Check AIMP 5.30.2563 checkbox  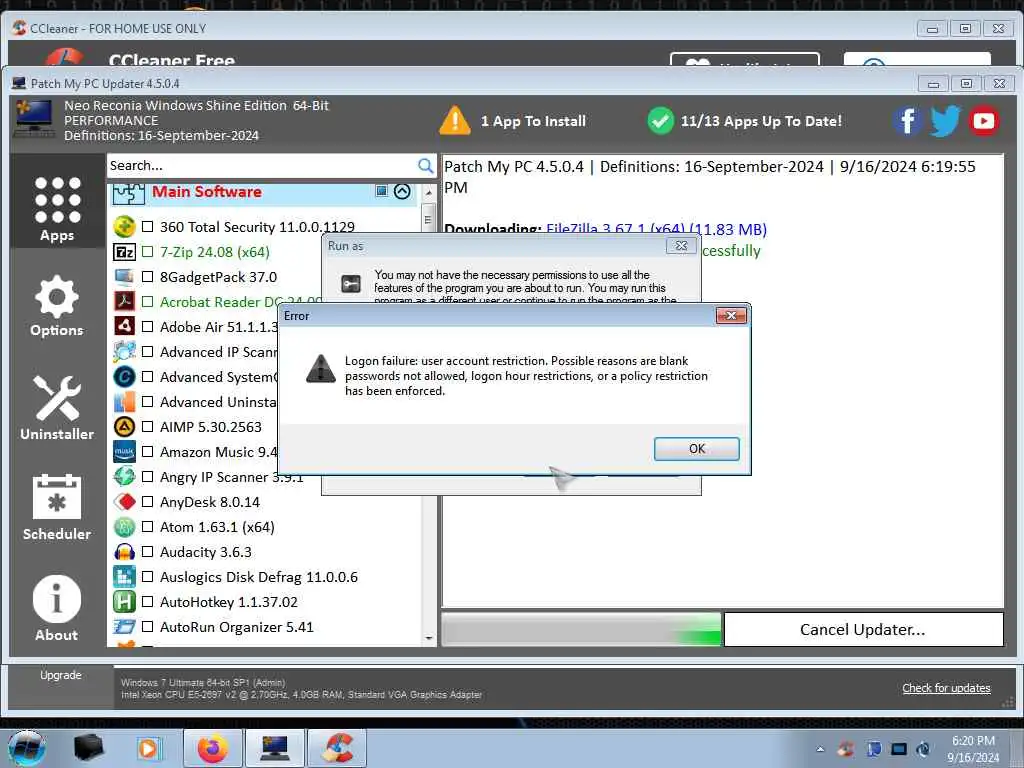[148, 426]
